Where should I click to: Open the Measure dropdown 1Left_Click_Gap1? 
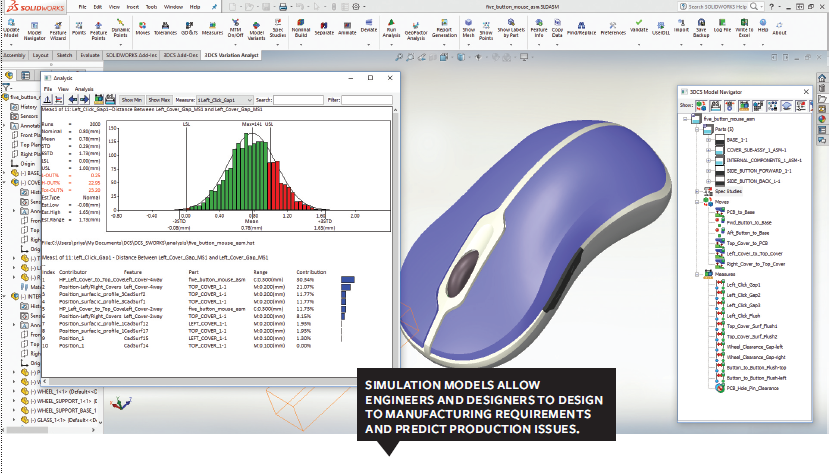(x=225, y=100)
